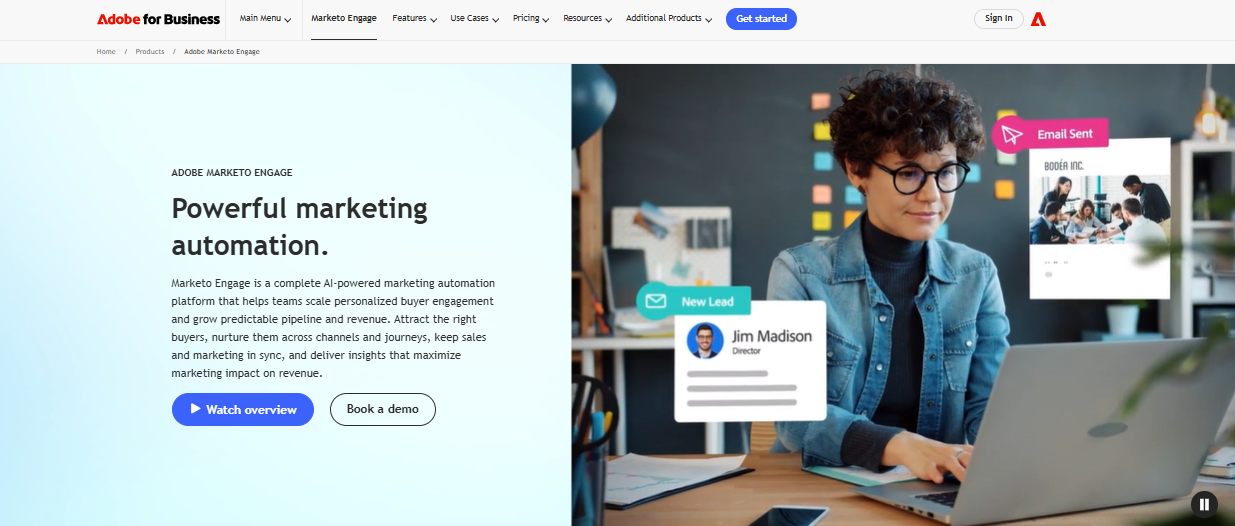Image resolution: width=1235 pixels, height=526 pixels.
Task: Play the Watch overview video
Action: [243, 409]
